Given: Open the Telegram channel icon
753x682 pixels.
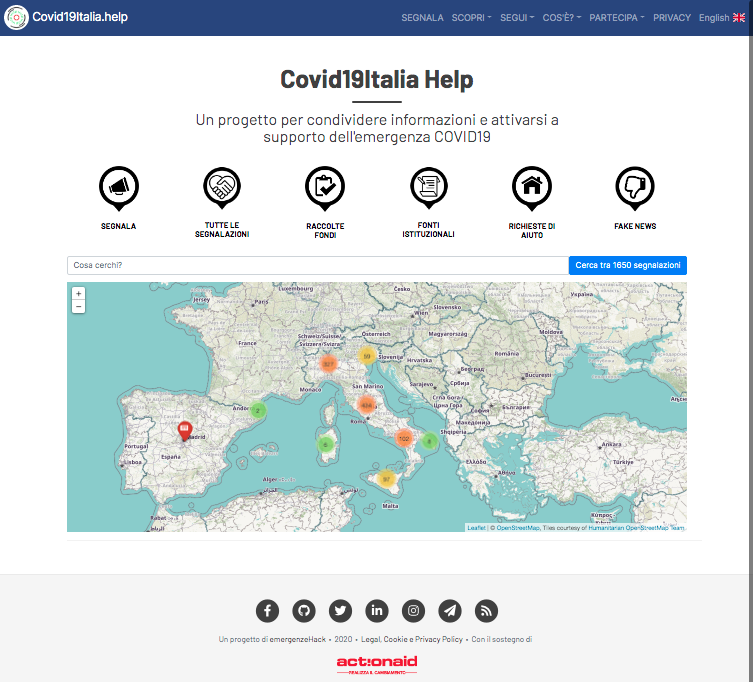Looking at the screenshot, I should 450,611.
